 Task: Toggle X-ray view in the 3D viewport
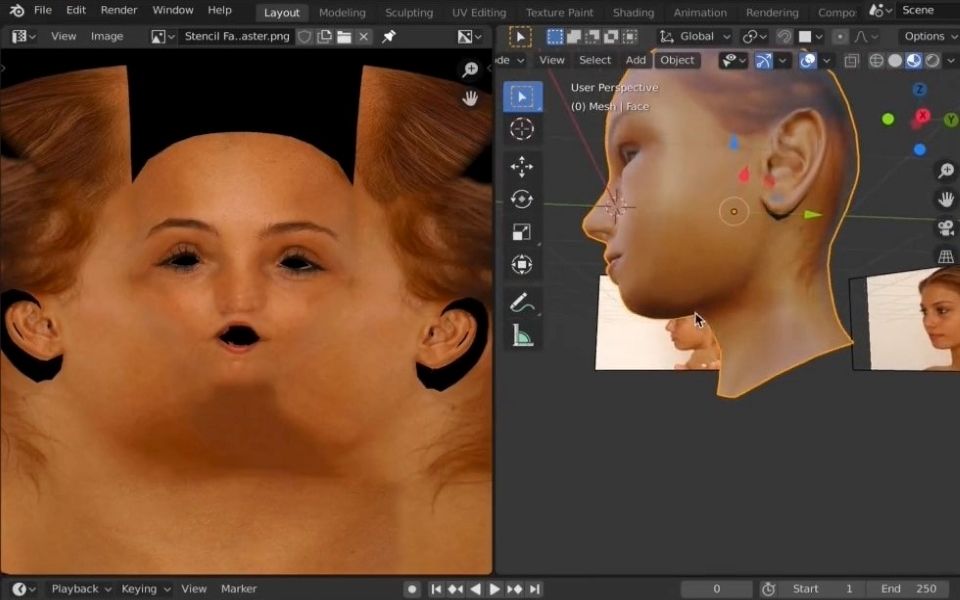[851, 60]
